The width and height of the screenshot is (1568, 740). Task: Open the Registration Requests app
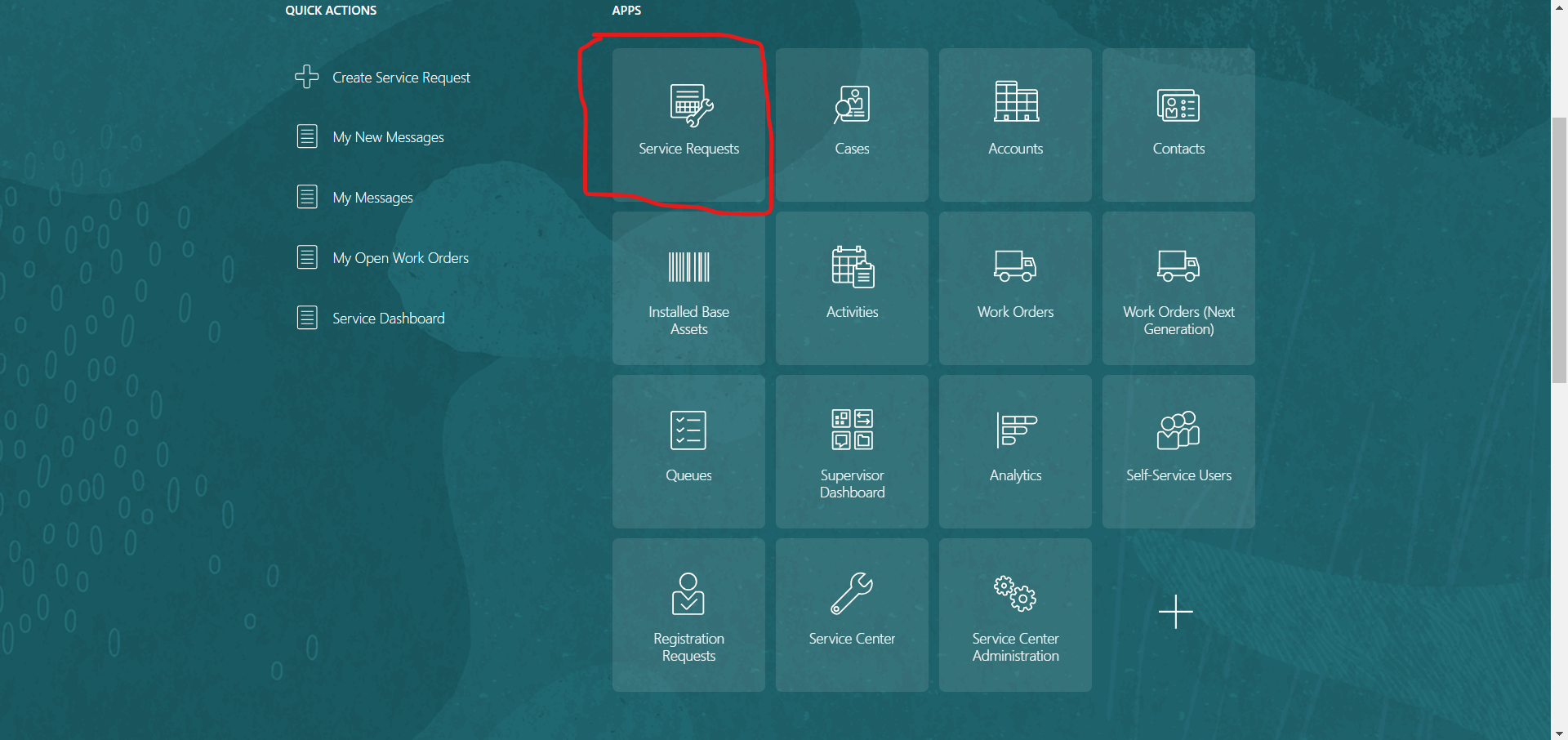[688, 614]
